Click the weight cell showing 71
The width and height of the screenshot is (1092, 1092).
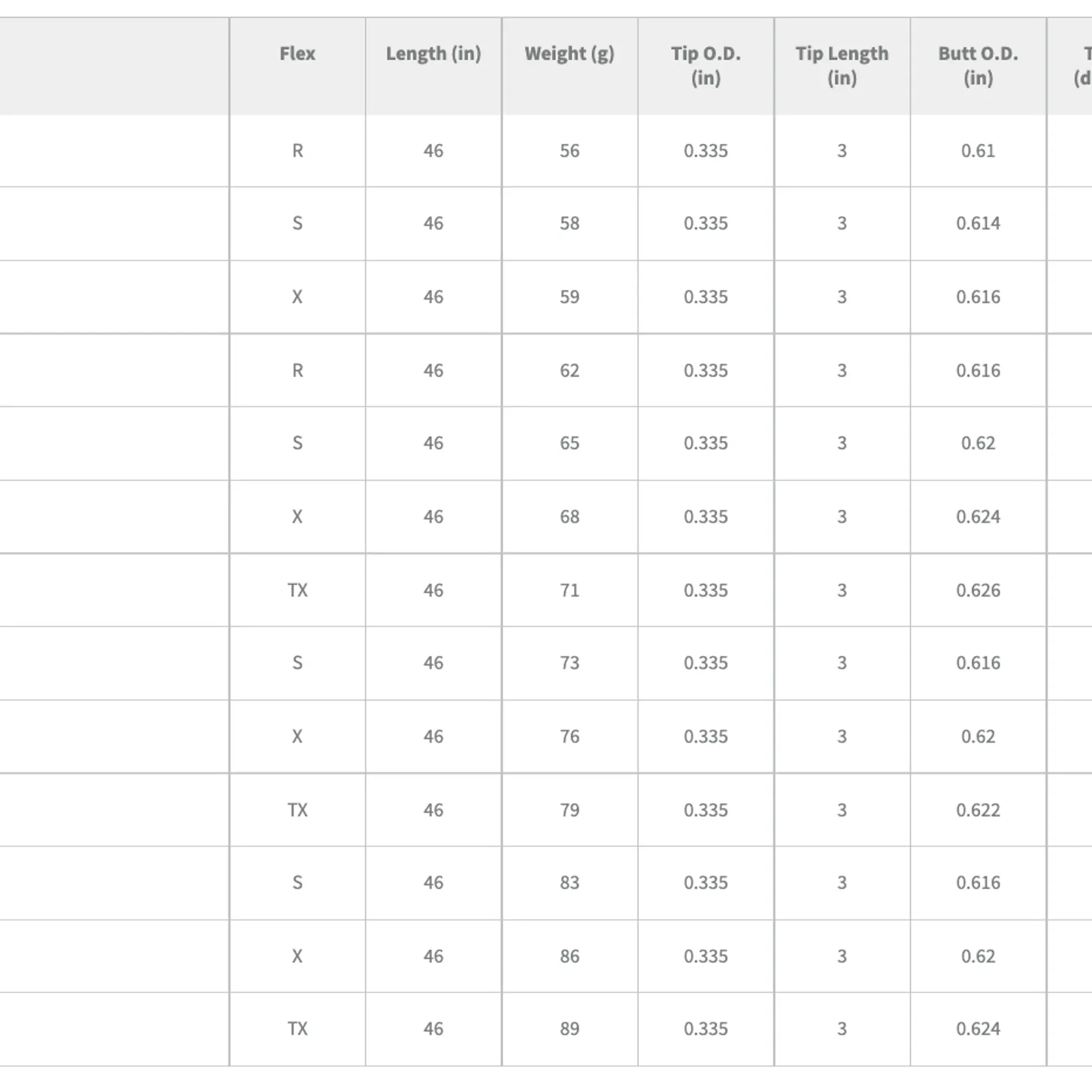(x=569, y=590)
